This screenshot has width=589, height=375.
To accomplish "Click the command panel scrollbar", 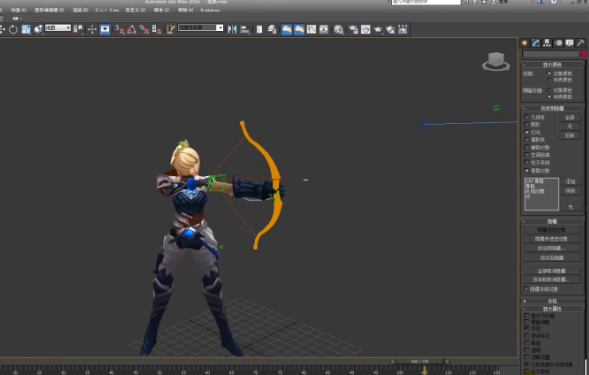I will [x=586, y=366].
